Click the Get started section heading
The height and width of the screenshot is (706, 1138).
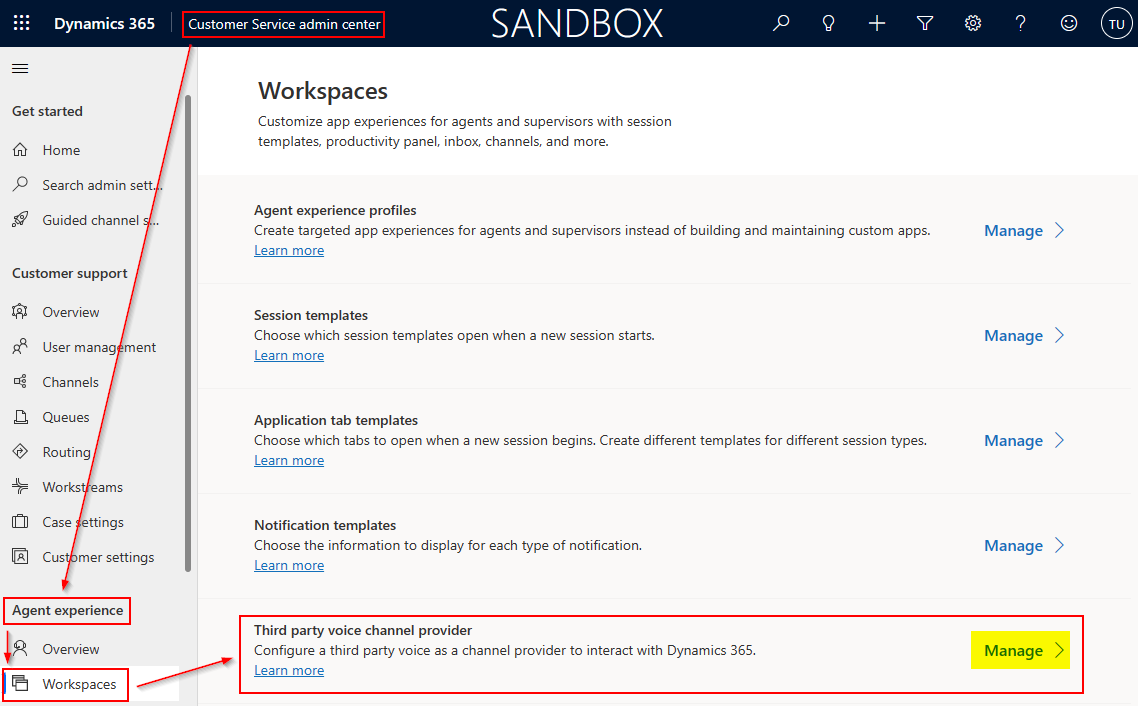[47, 111]
